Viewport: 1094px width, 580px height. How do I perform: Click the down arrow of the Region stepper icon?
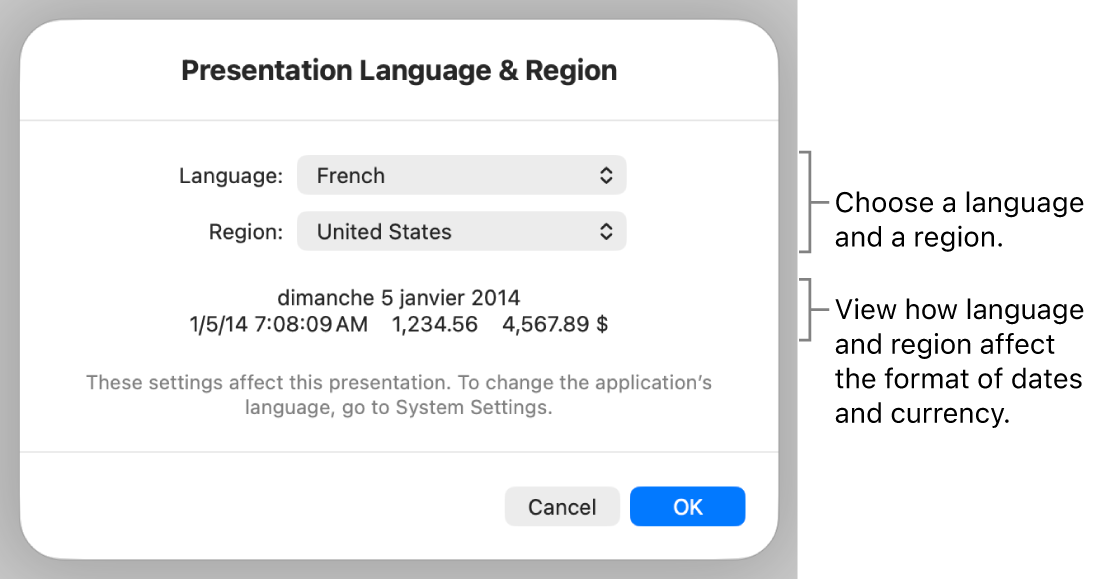point(606,236)
